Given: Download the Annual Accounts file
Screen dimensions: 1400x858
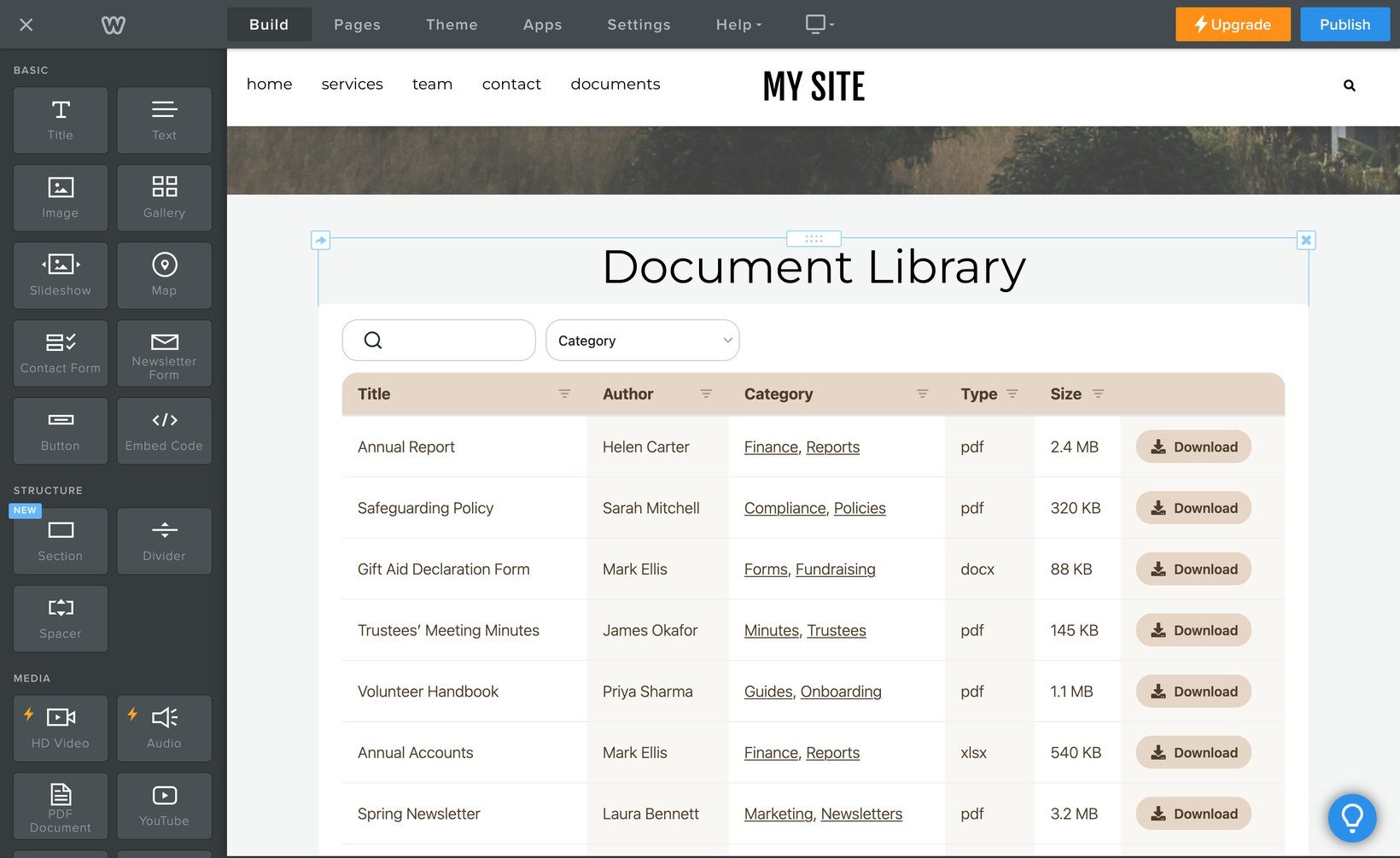Looking at the screenshot, I should pos(1193,752).
